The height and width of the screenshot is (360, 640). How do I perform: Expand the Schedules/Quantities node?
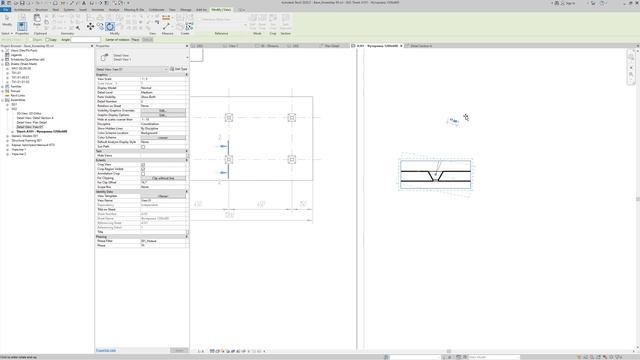click(3, 60)
